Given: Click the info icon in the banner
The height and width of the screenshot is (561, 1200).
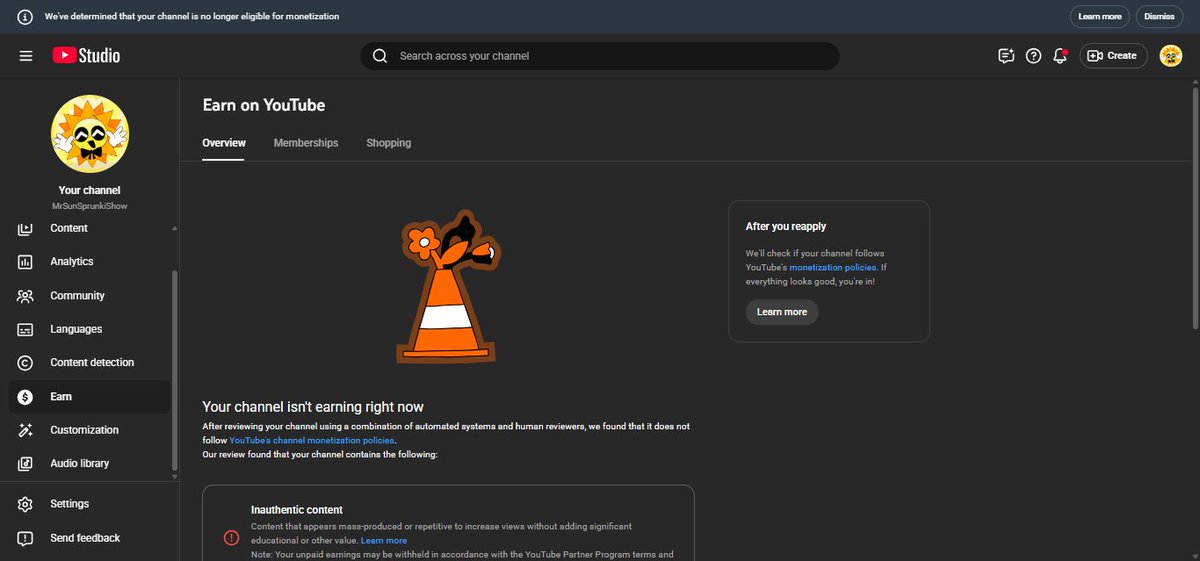Looking at the screenshot, I should (25, 17).
